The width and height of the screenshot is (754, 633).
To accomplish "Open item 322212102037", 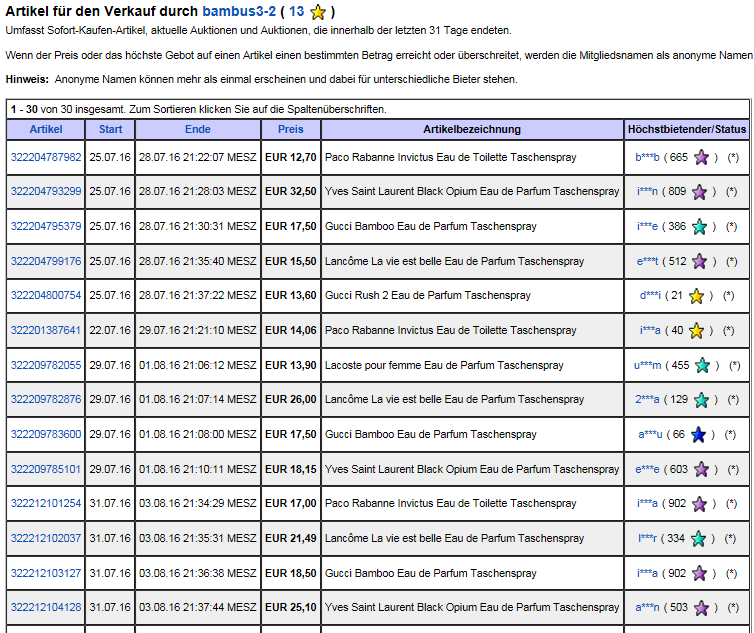I will coord(46,538).
